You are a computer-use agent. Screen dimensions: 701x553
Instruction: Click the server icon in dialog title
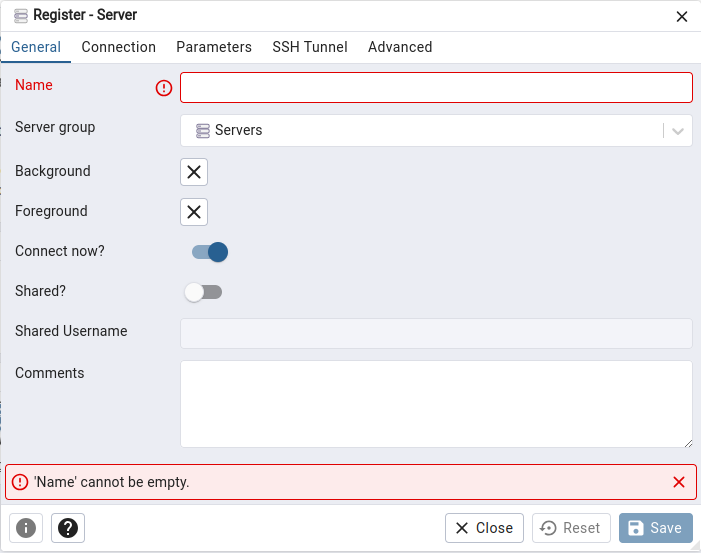click(x=21, y=16)
